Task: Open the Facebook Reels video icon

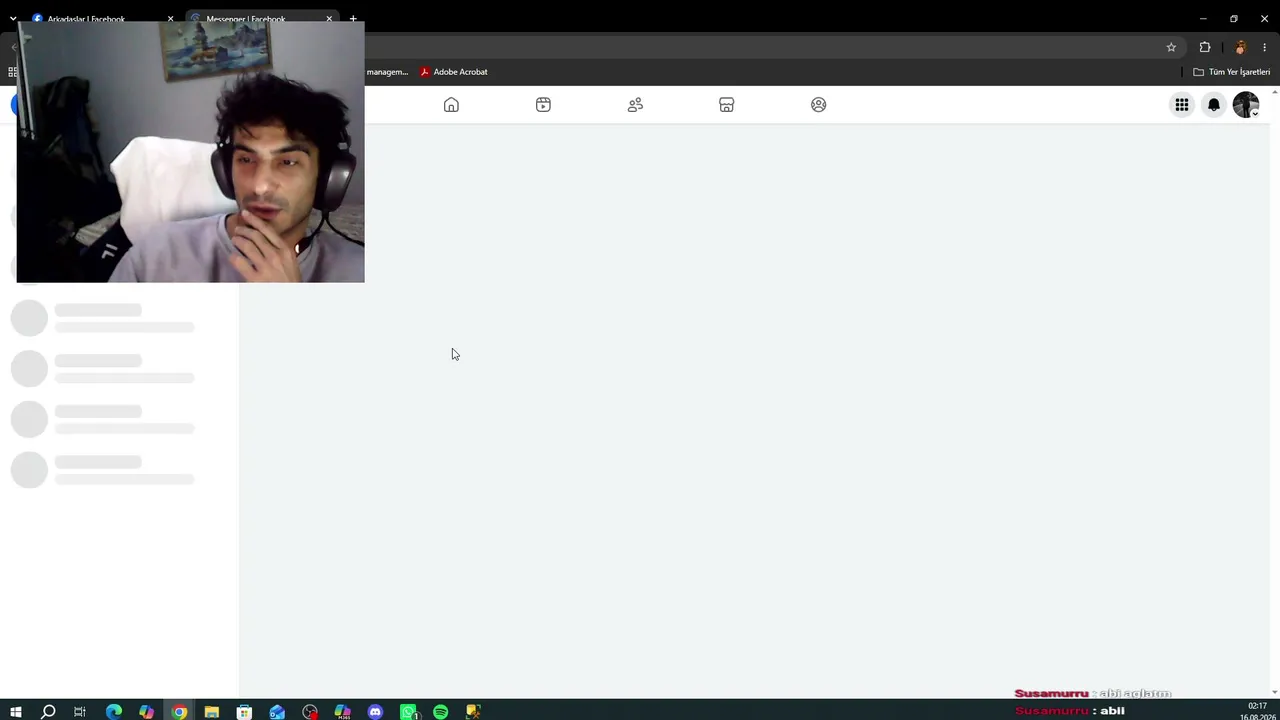Action: click(543, 105)
